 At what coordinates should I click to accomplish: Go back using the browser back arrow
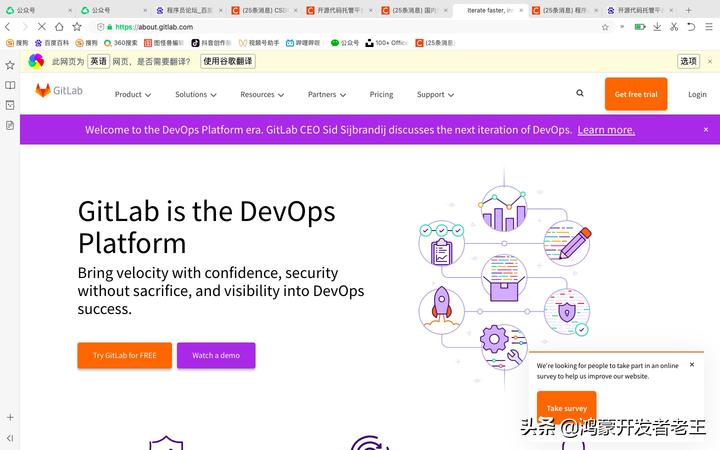coord(8,27)
